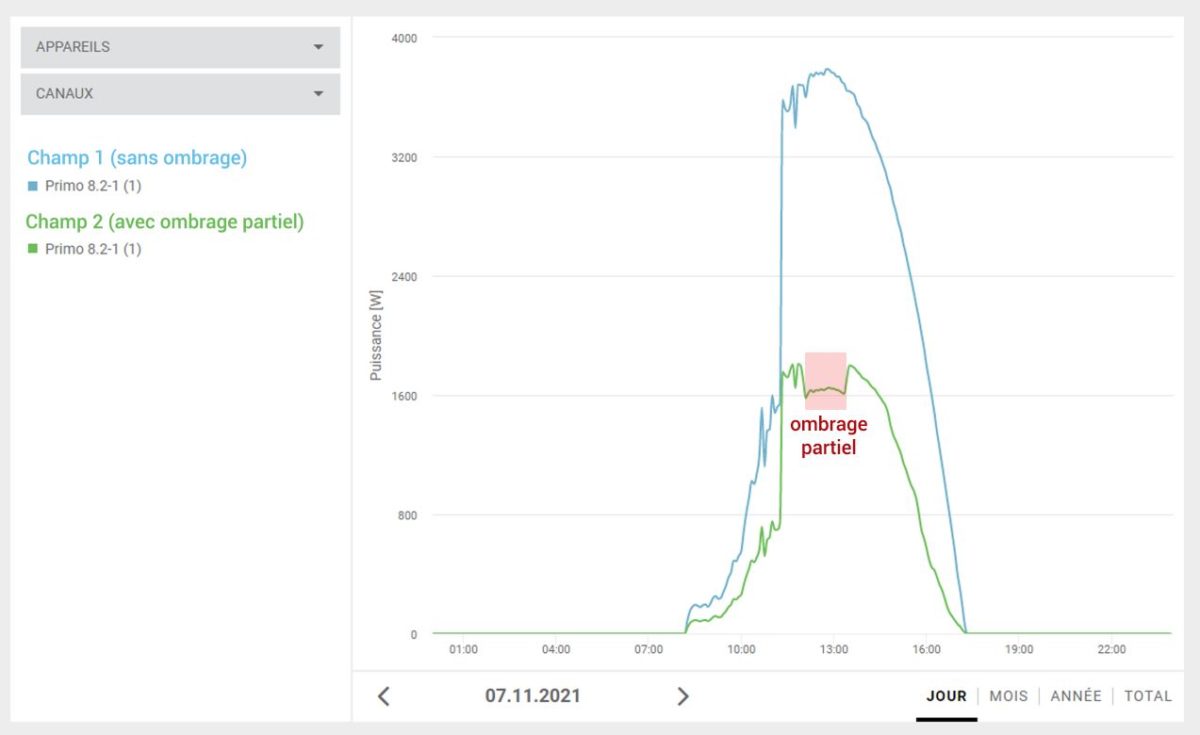This screenshot has width=1200, height=735.
Task: Switch to the TOTAL tab
Action: click(x=1148, y=696)
